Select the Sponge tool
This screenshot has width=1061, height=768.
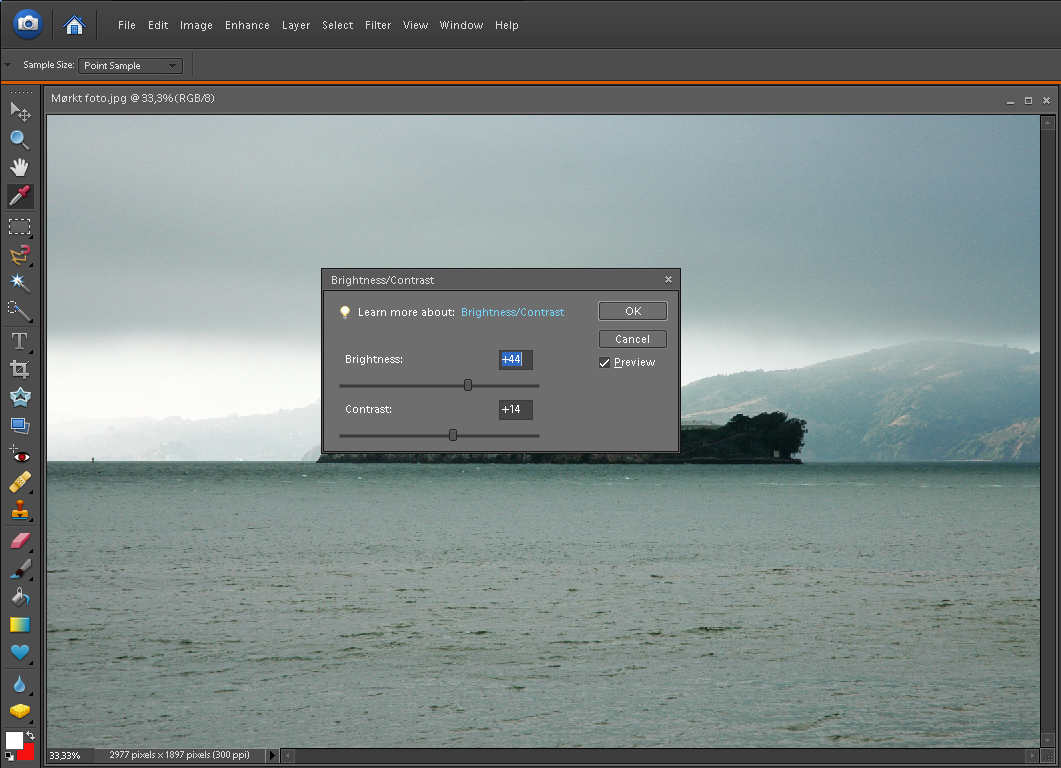click(19, 711)
